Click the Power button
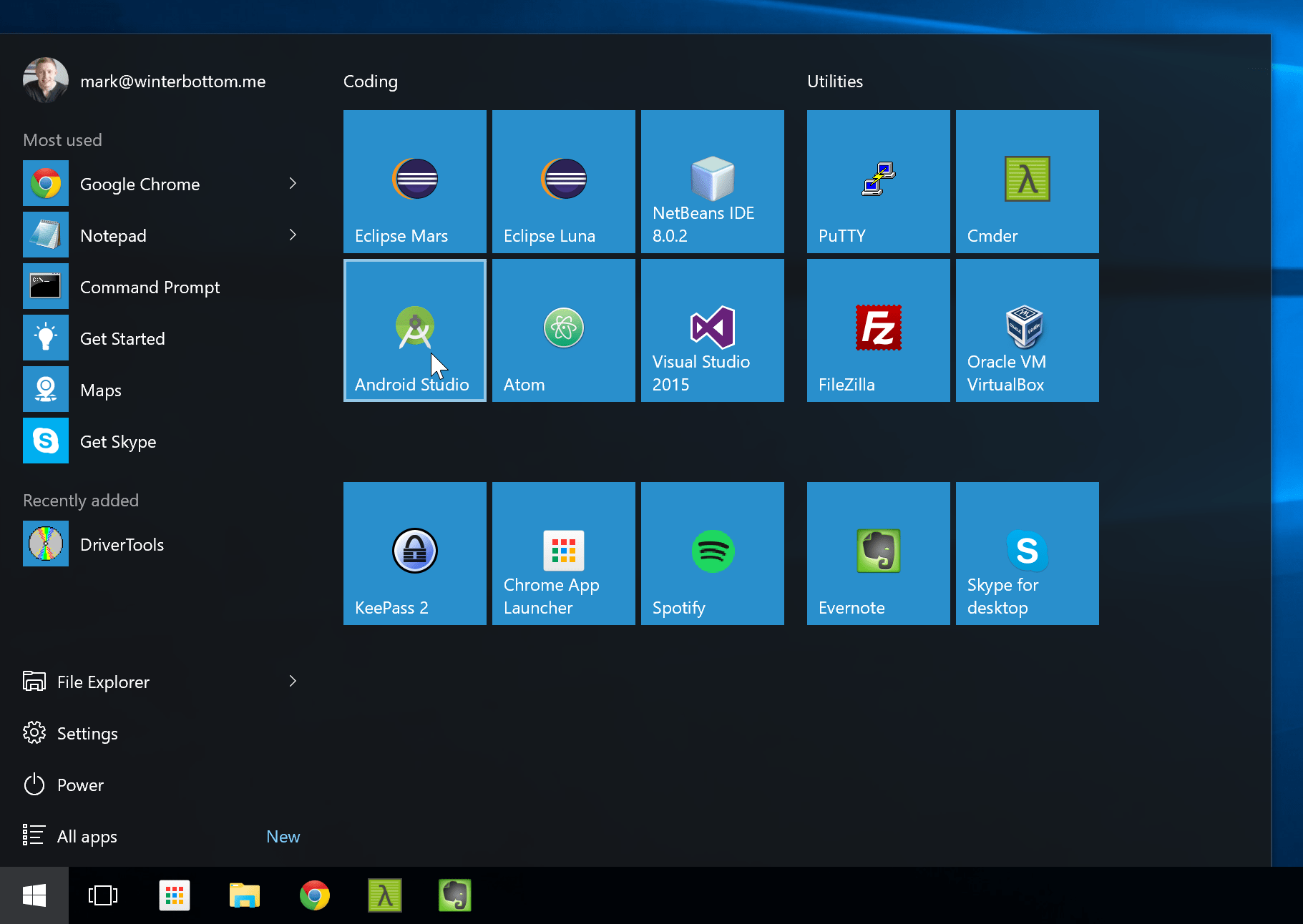The image size is (1303, 924). (x=79, y=785)
